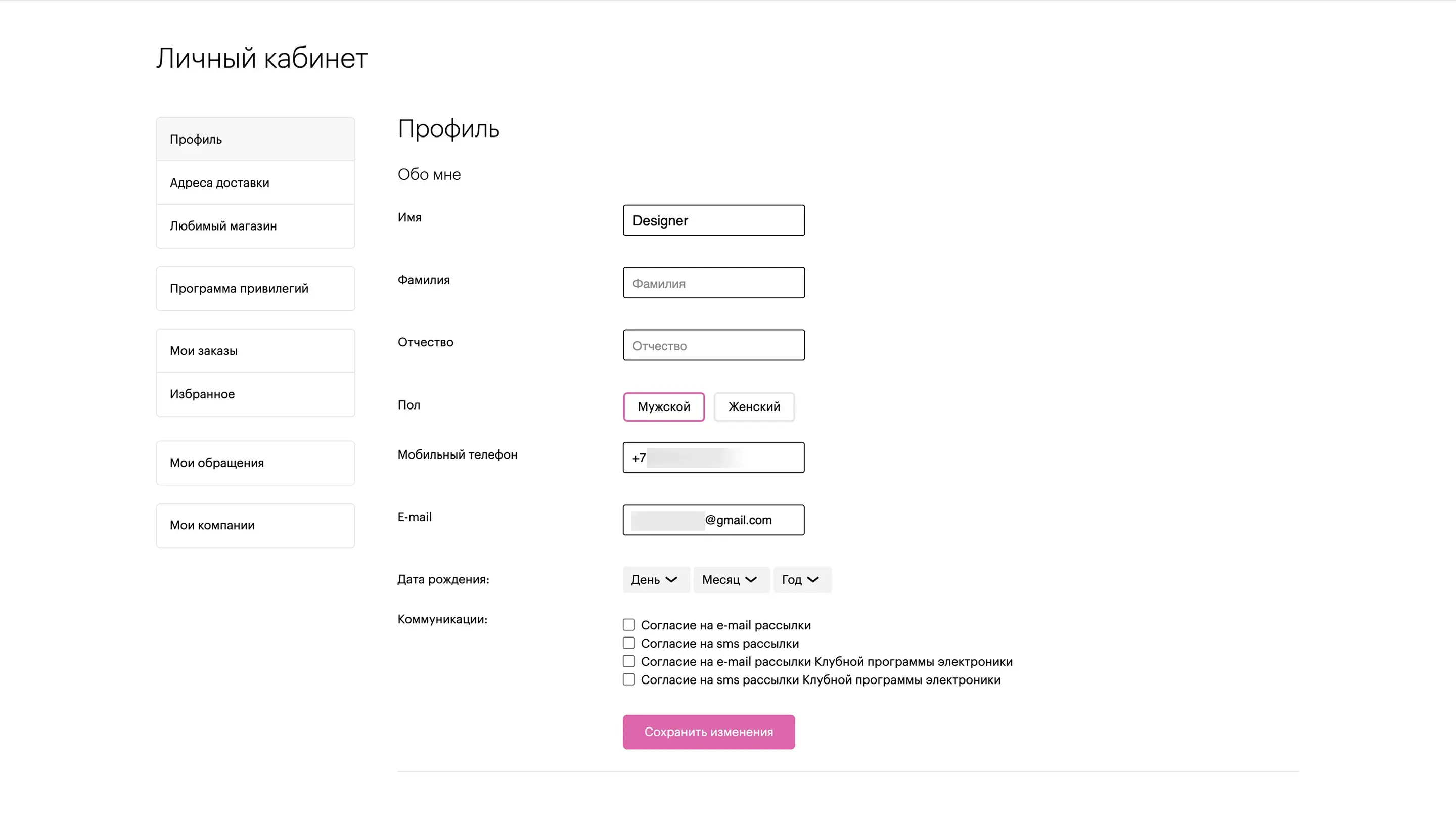
Task: Go to Адреса доставки in sidebar
Action: [x=255, y=183]
